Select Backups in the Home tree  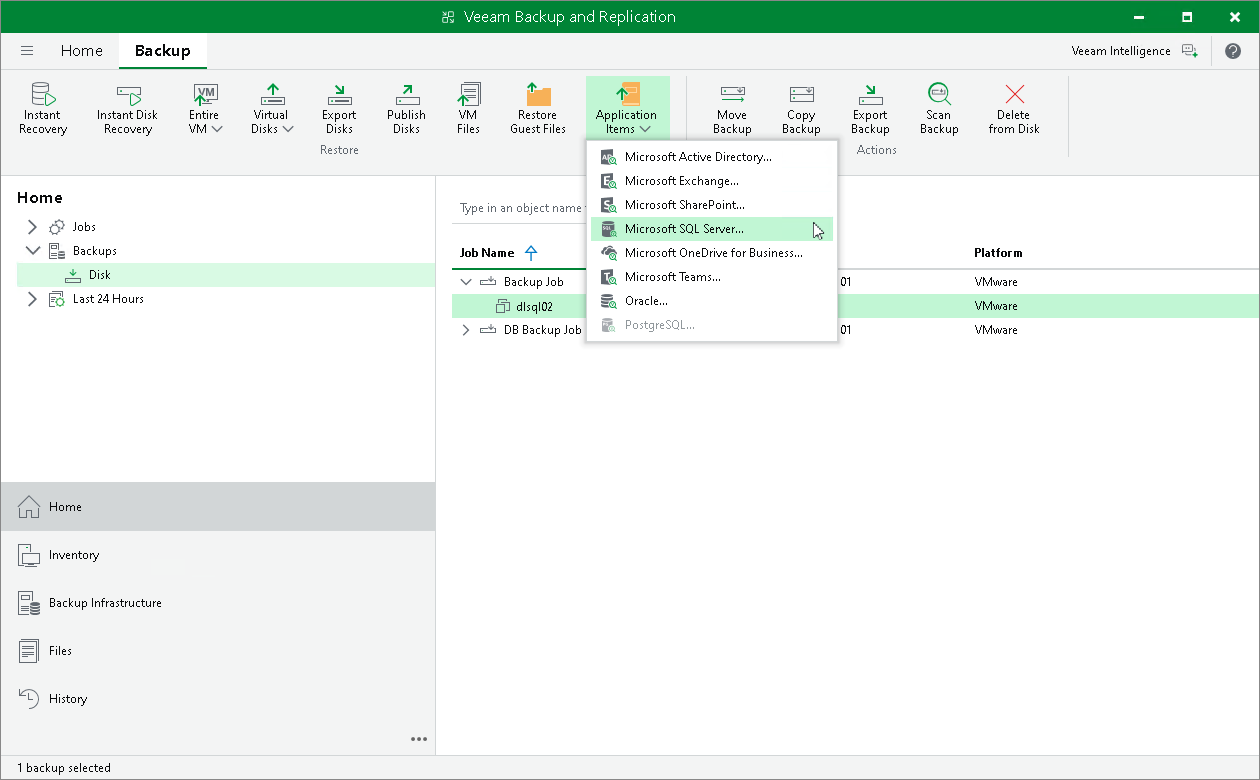tap(94, 251)
